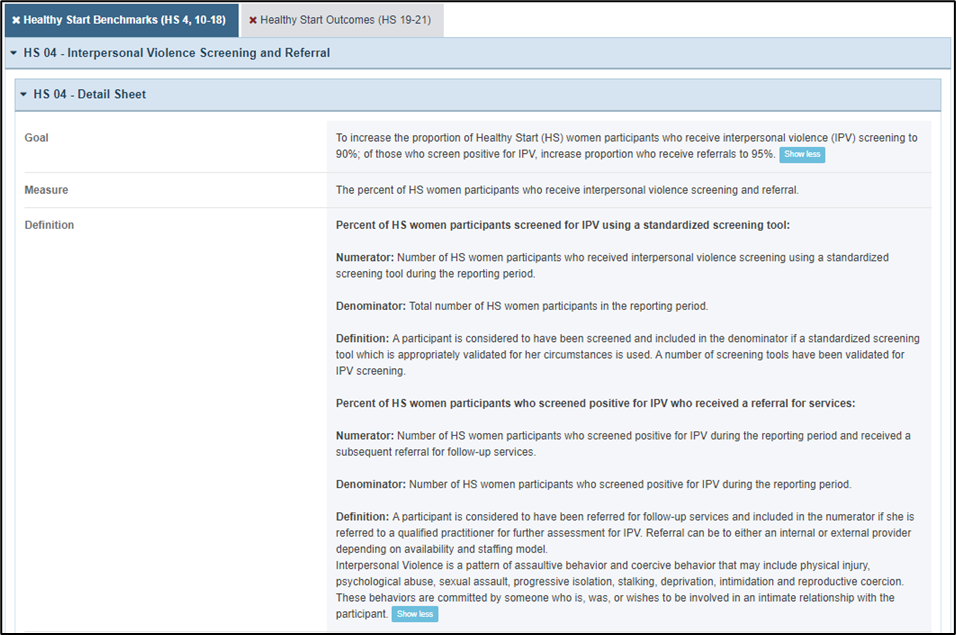Click the 'Interpersonal Violence is a pattern' paragraph

pos(619,589)
